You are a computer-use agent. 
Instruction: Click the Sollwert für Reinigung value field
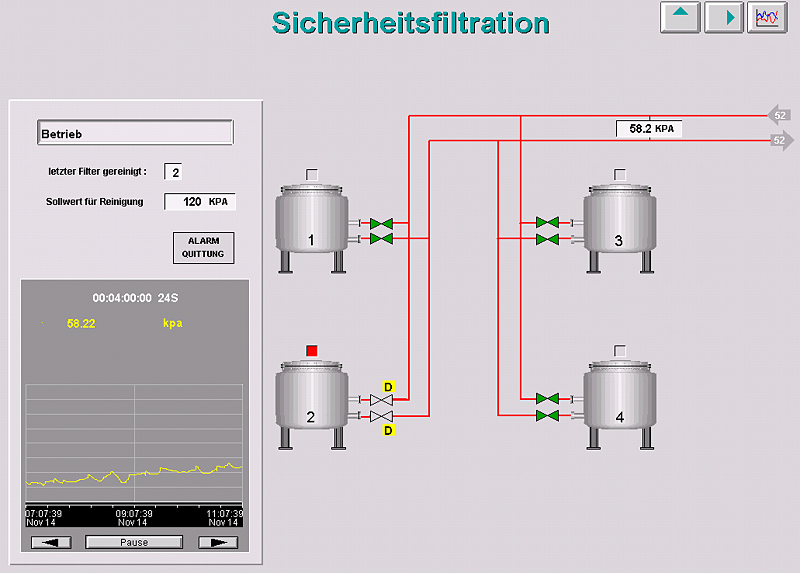pos(199,202)
